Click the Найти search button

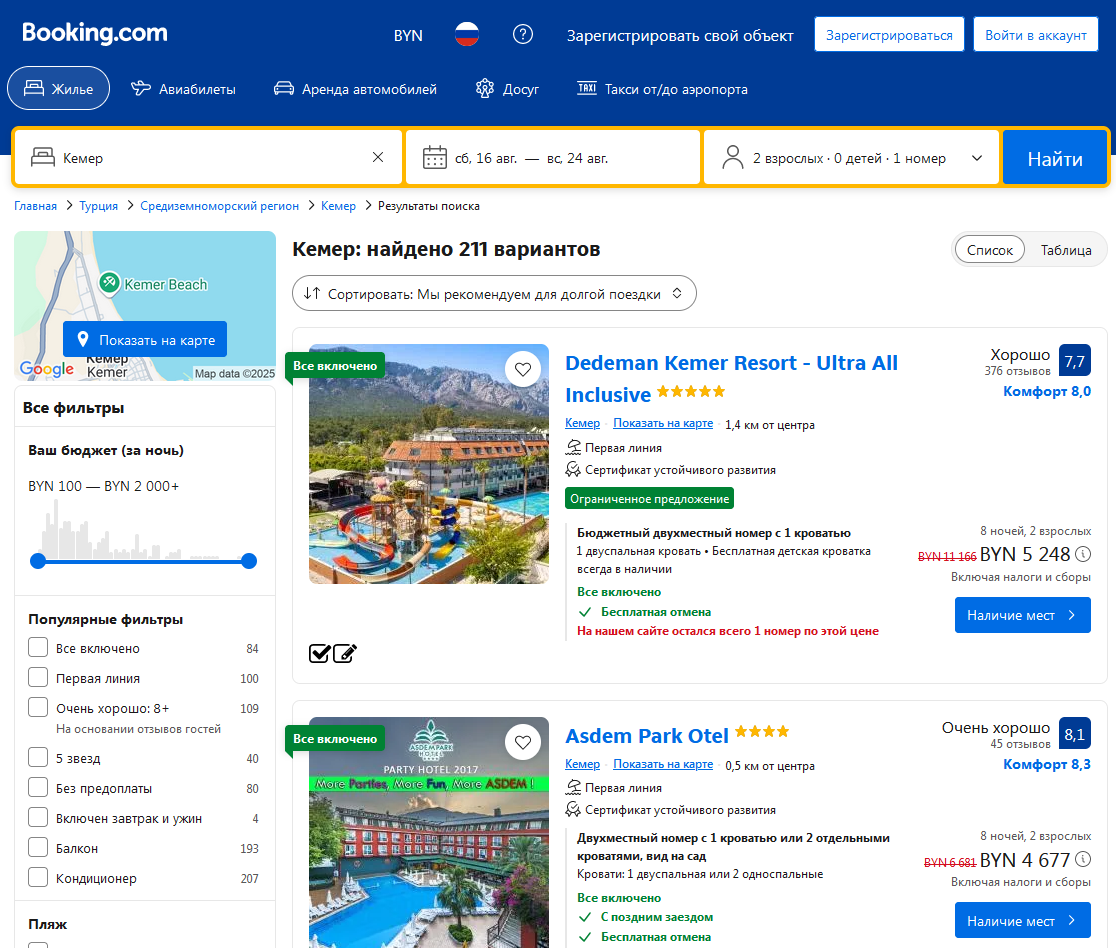pos(1055,158)
